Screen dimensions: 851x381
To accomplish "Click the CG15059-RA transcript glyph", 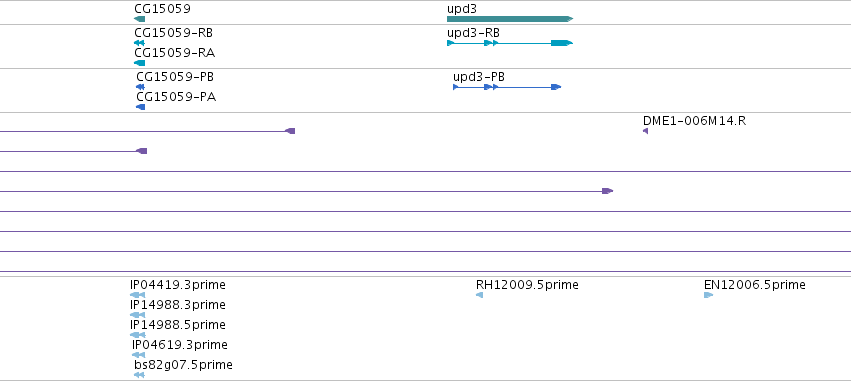I will pos(139,63).
